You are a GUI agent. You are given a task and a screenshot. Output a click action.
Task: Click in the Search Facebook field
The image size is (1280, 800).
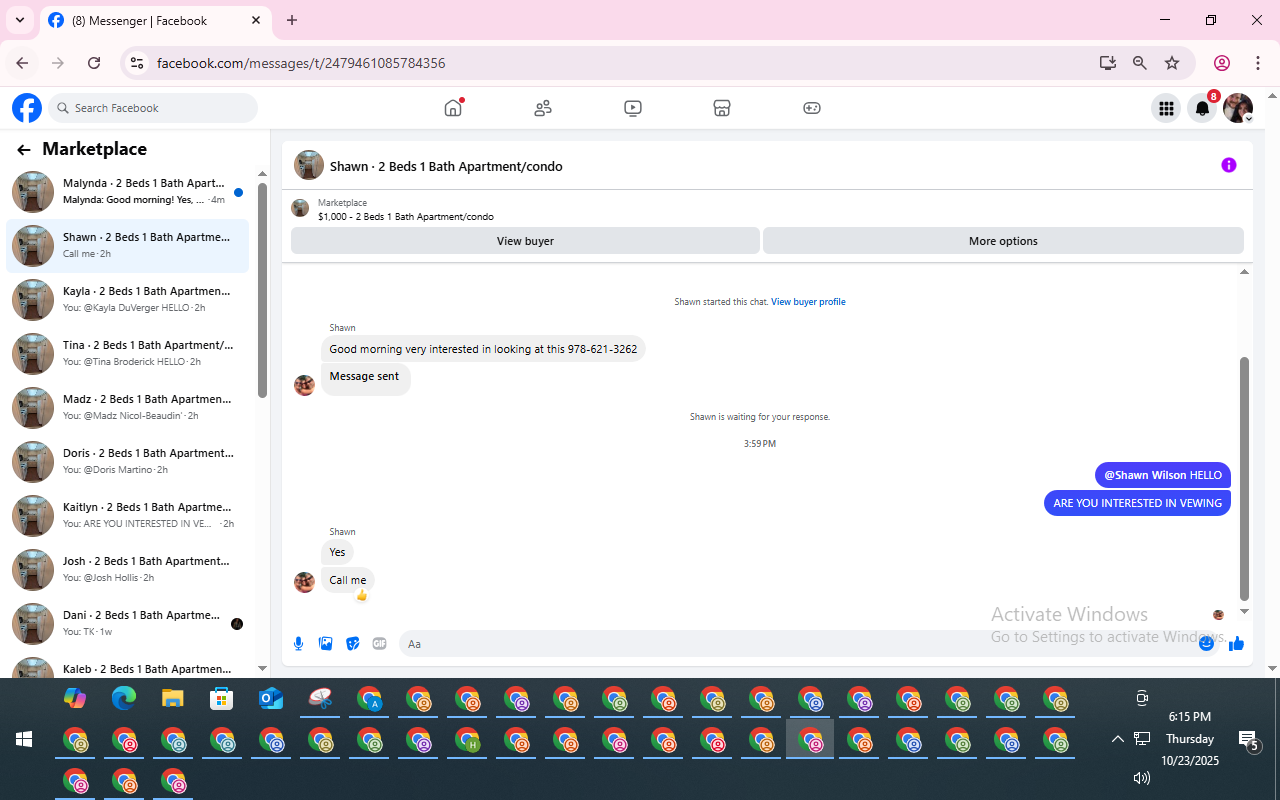click(152, 108)
